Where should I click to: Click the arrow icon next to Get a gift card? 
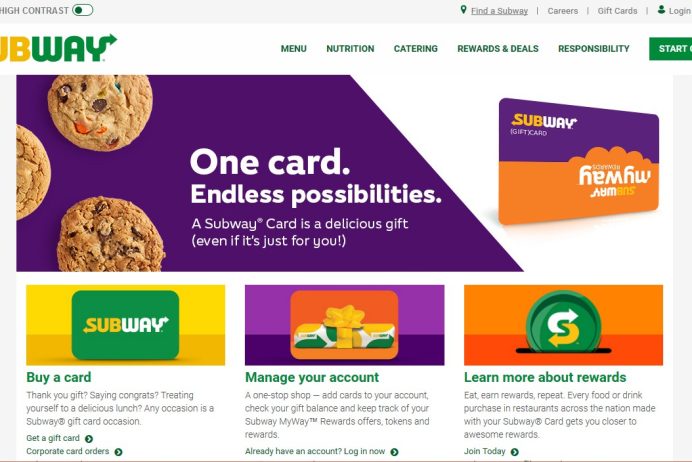coord(89,439)
